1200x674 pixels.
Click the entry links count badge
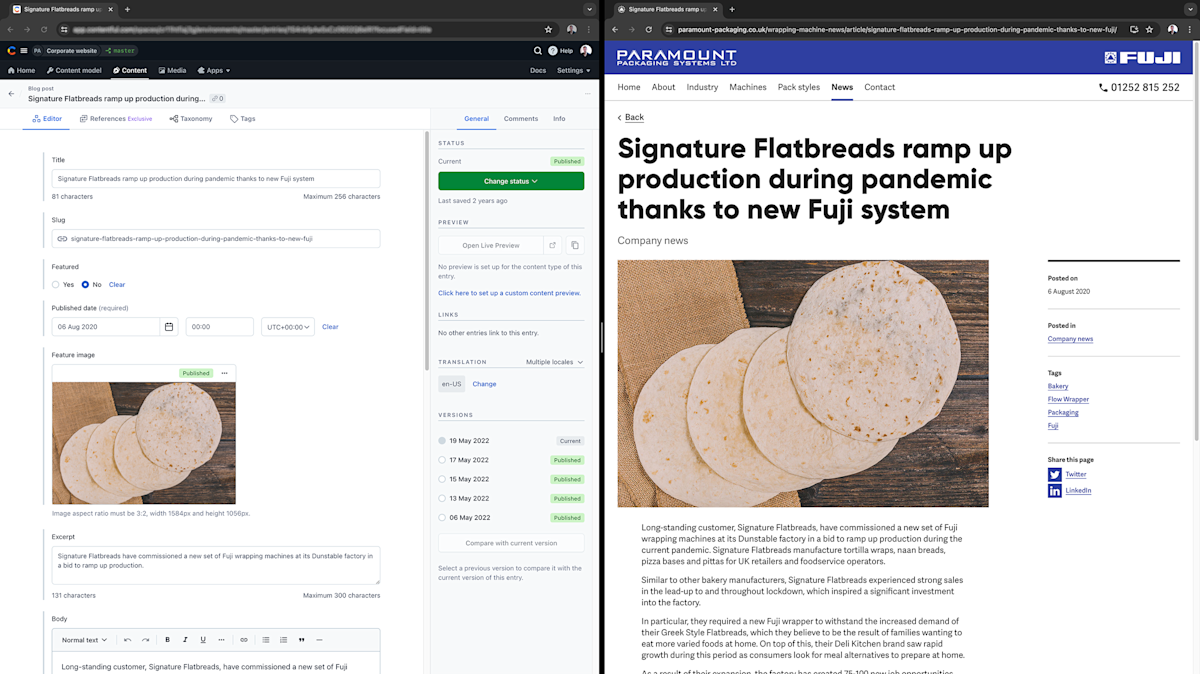pyautogui.click(x=217, y=99)
